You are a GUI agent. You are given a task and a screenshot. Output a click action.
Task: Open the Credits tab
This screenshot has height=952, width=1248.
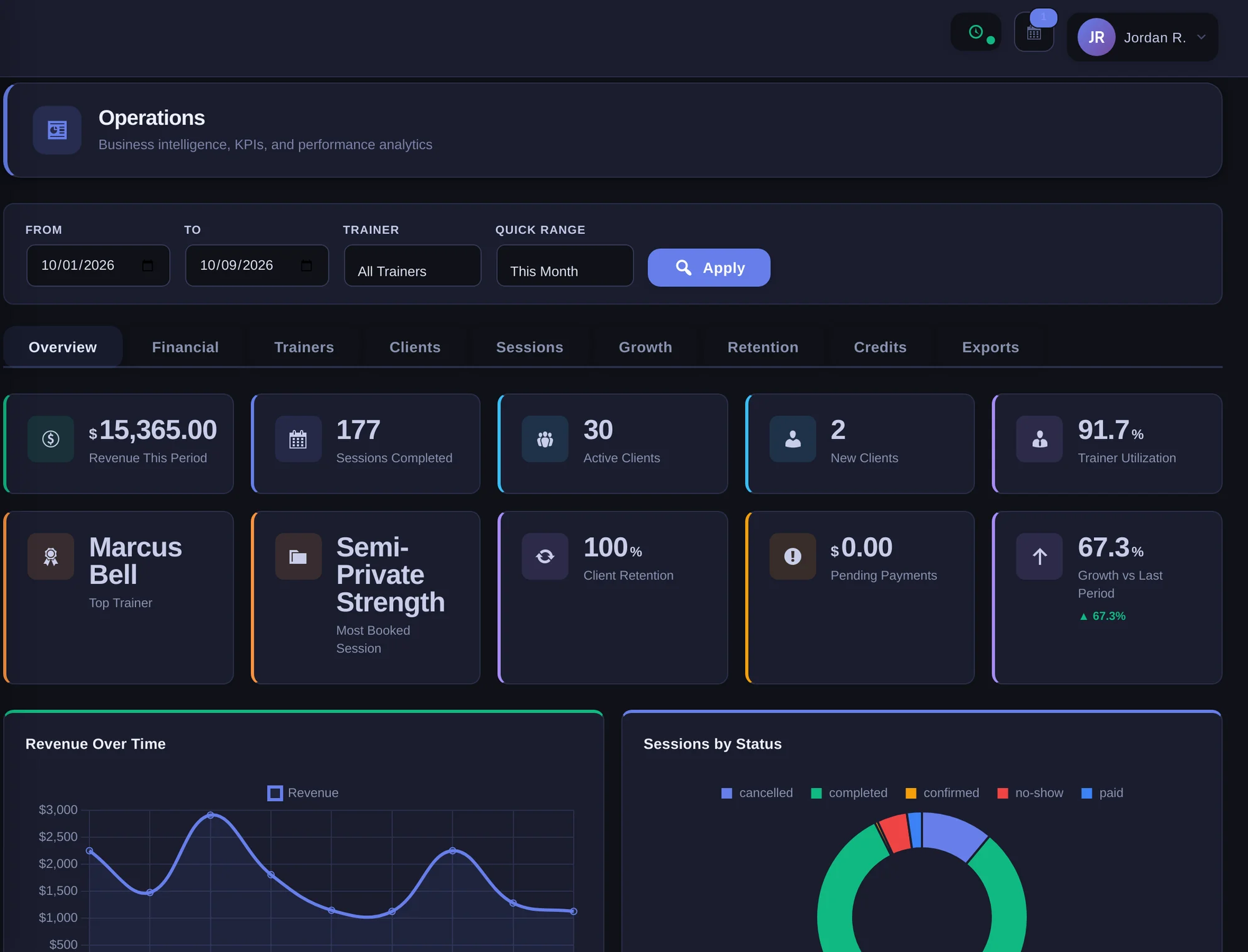click(x=880, y=347)
